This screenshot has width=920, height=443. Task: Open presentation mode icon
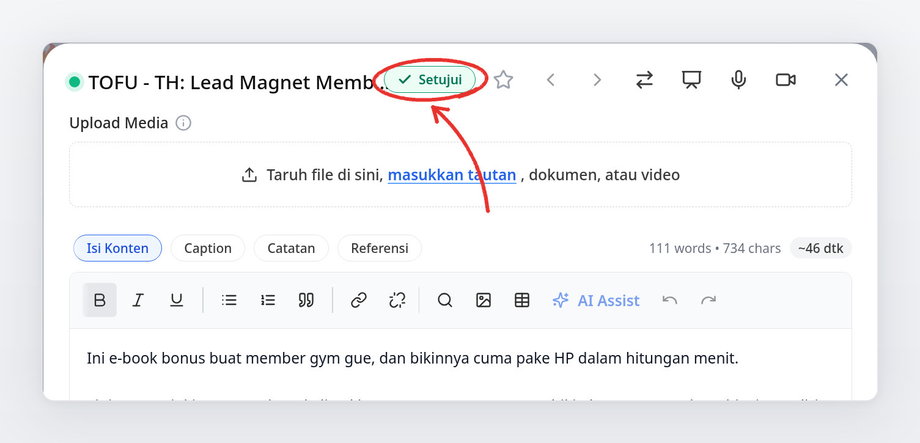[691, 80]
